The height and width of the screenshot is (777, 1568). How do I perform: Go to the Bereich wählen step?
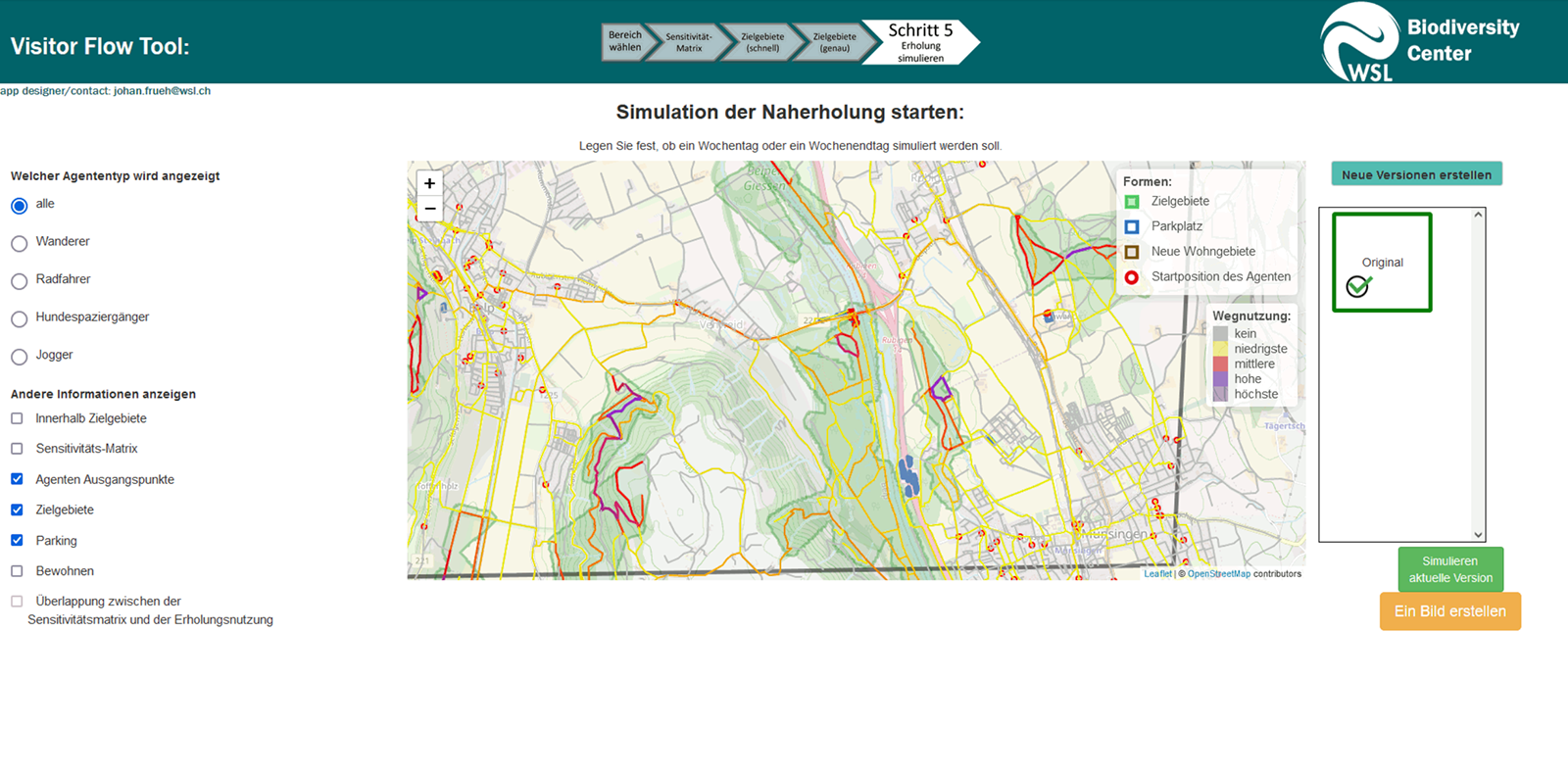[624, 42]
